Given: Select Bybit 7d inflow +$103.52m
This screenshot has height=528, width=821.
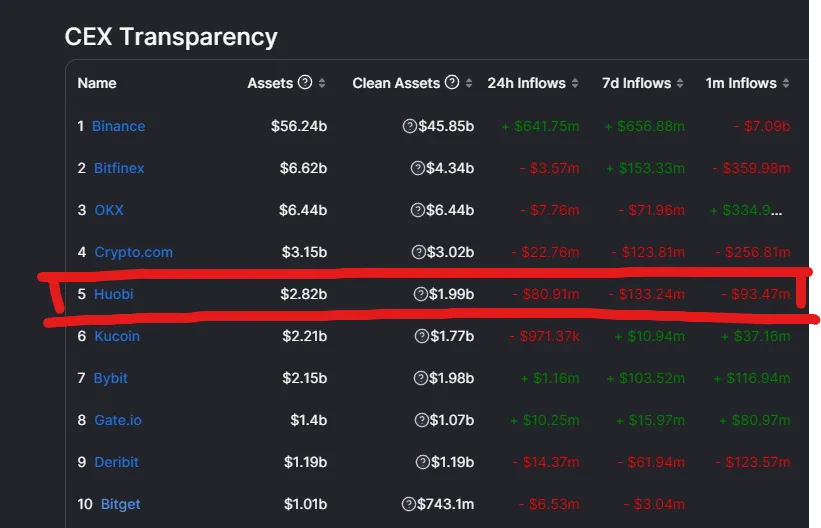Looking at the screenshot, I should click(645, 378).
